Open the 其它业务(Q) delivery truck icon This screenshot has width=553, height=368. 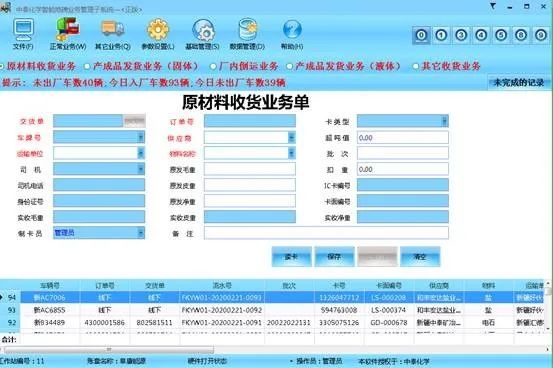113,29
